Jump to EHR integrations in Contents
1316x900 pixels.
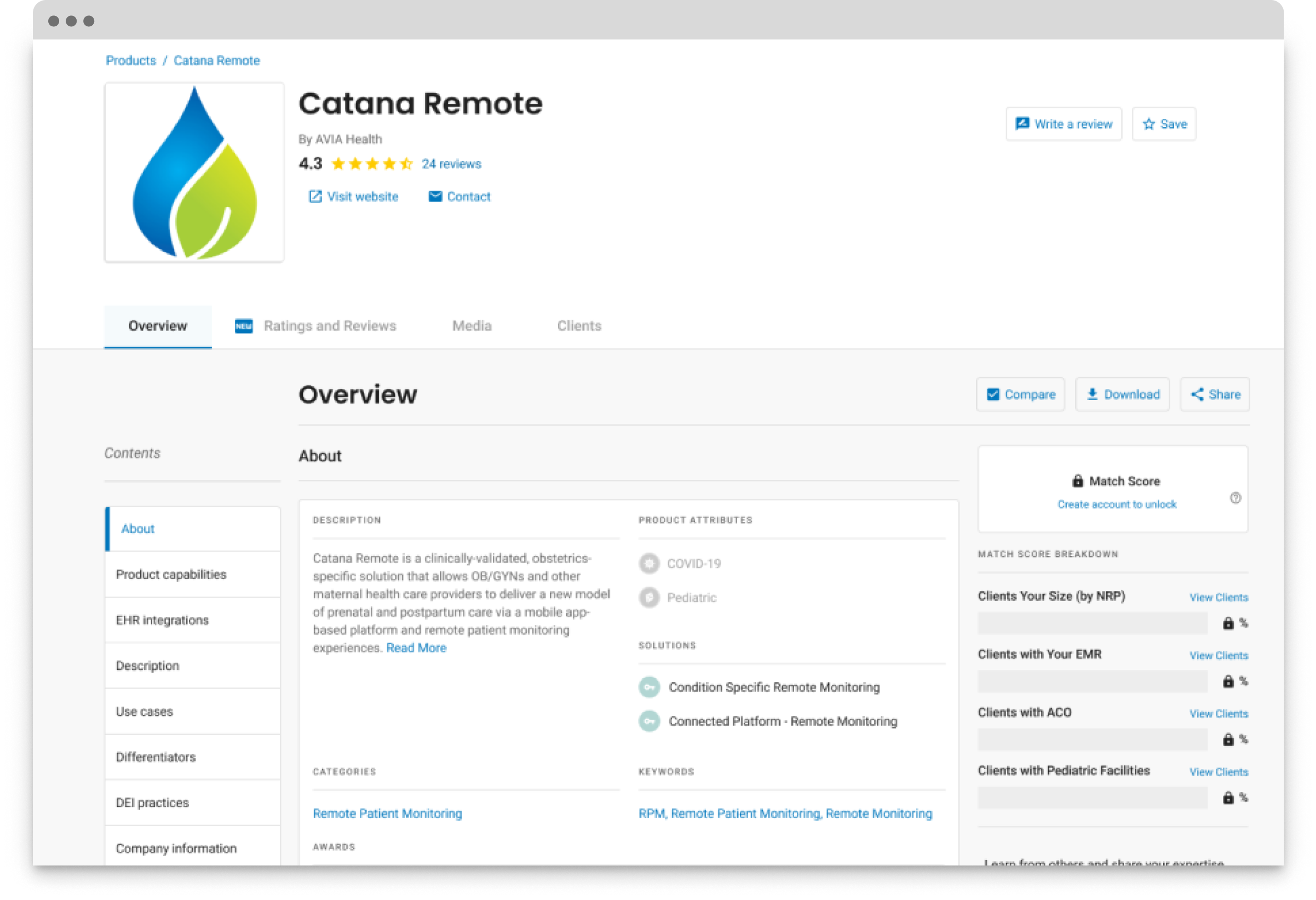(x=162, y=620)
